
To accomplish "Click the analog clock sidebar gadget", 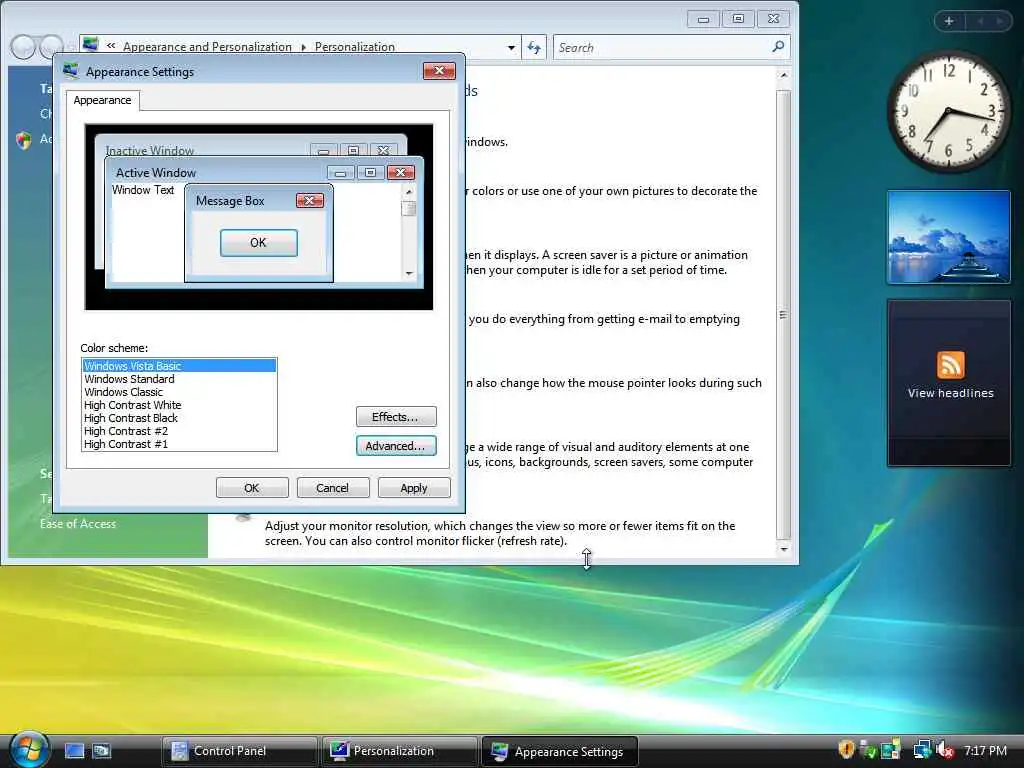I will pyautogui.click(x=948, y=111).
